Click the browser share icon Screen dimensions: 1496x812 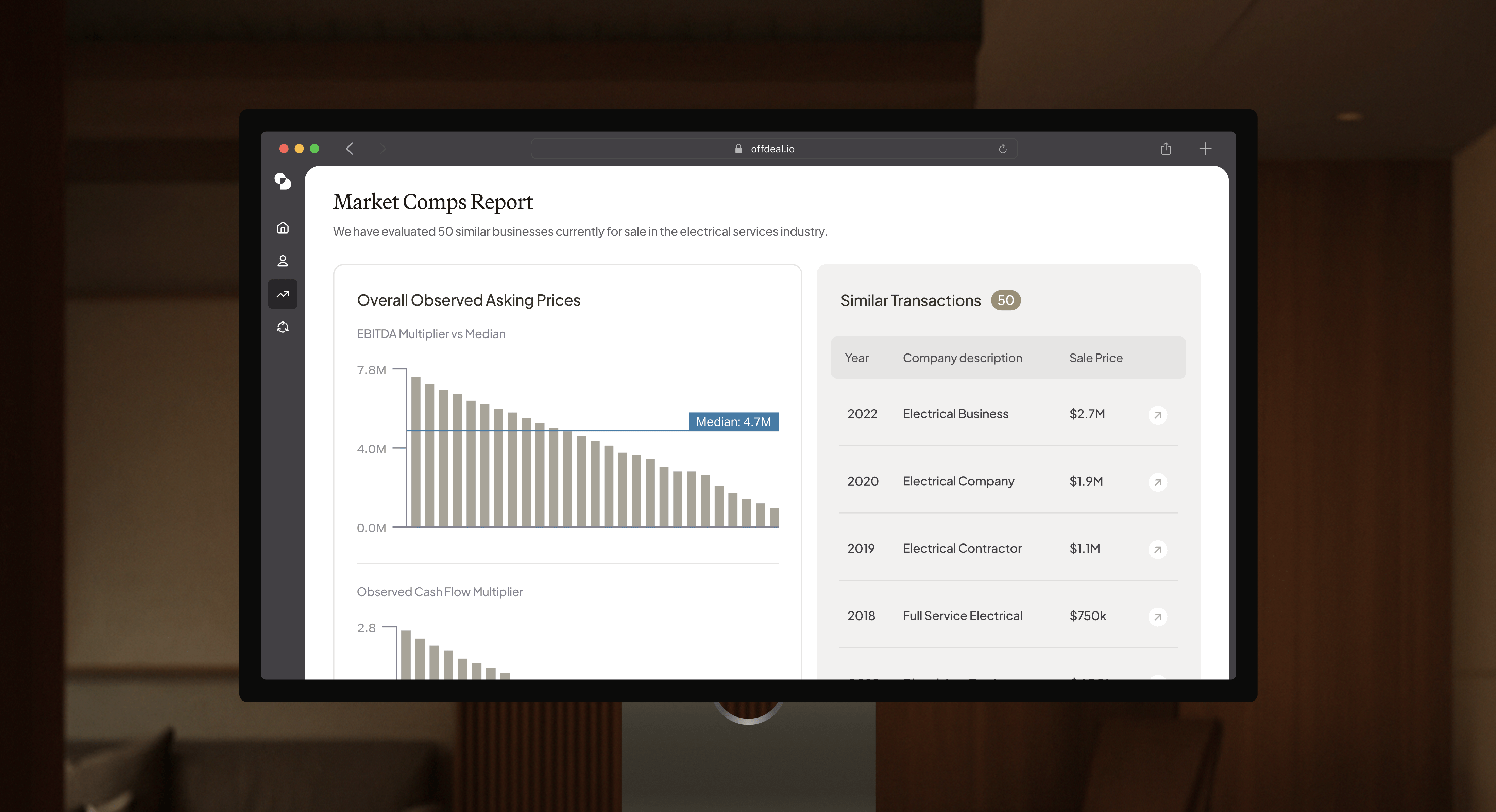tap(1166, 149)
